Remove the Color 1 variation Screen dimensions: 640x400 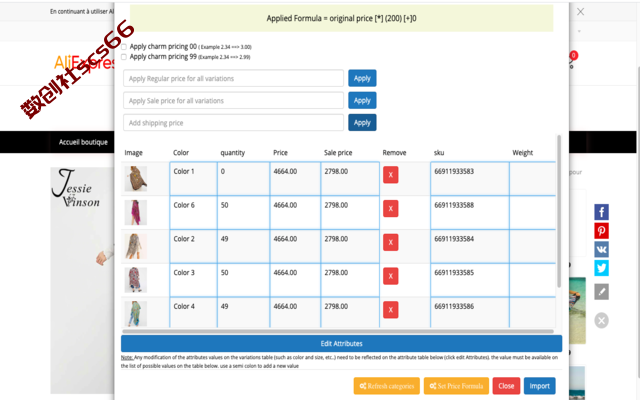(x=391, y=175)
